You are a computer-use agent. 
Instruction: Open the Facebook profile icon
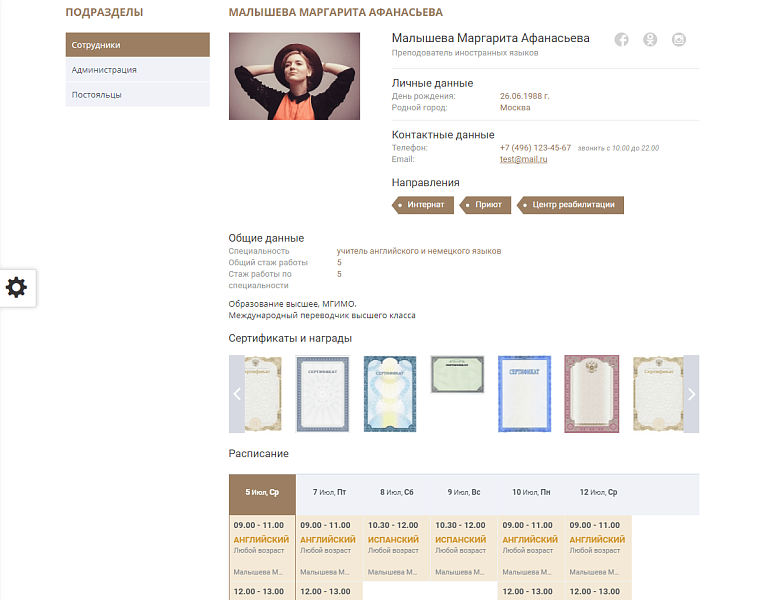621,40
